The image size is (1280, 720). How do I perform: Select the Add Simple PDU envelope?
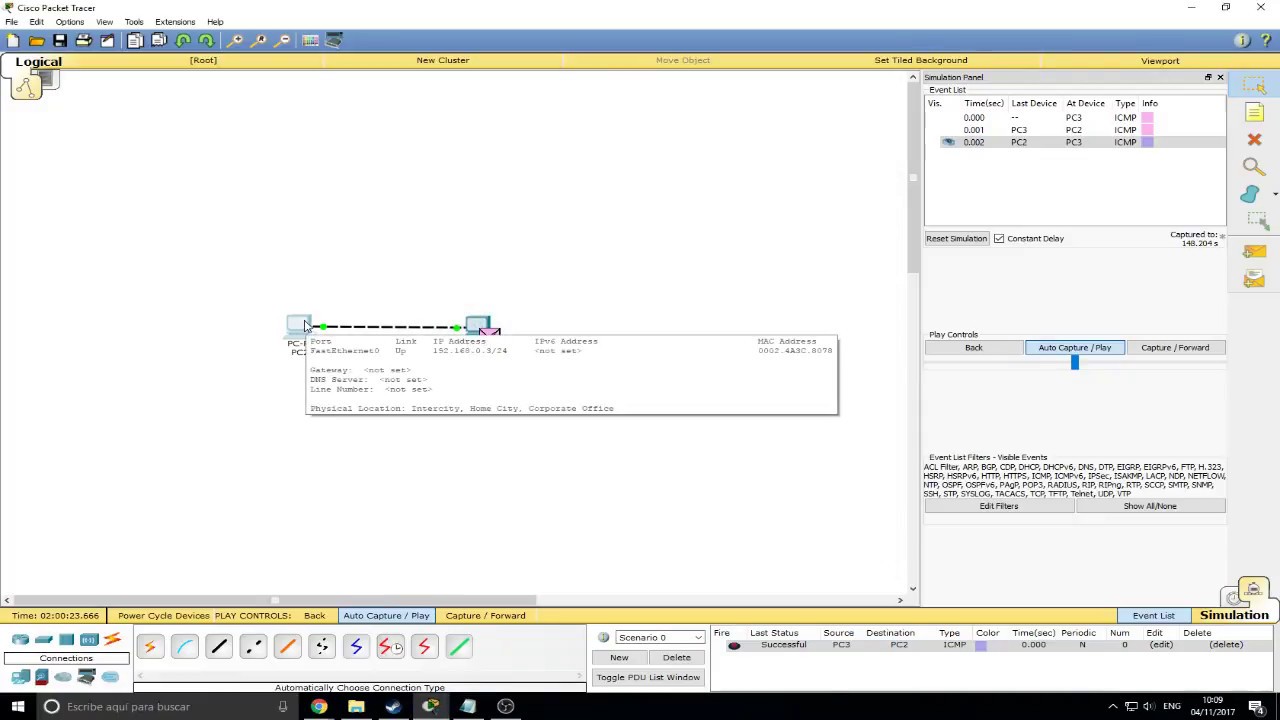pyautogui.click(x=1254, y=252)
